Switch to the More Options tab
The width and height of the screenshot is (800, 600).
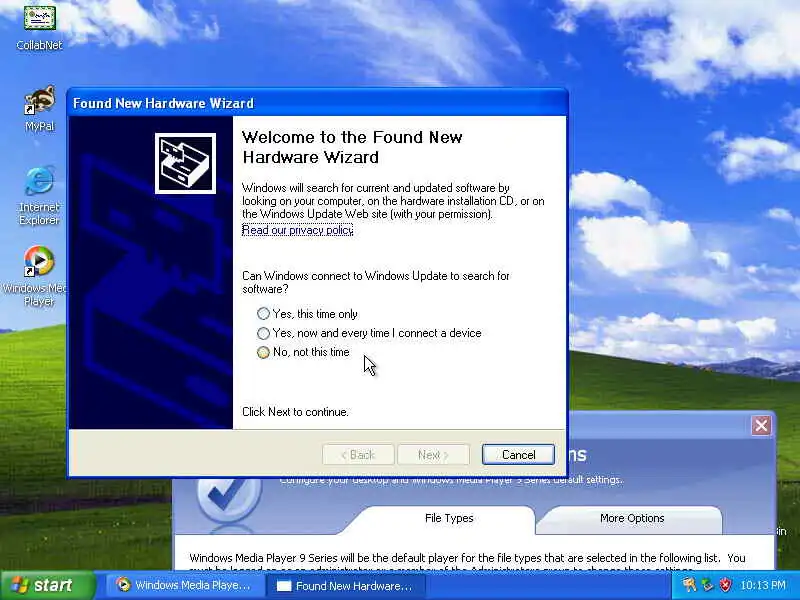[x=632, y=518]
